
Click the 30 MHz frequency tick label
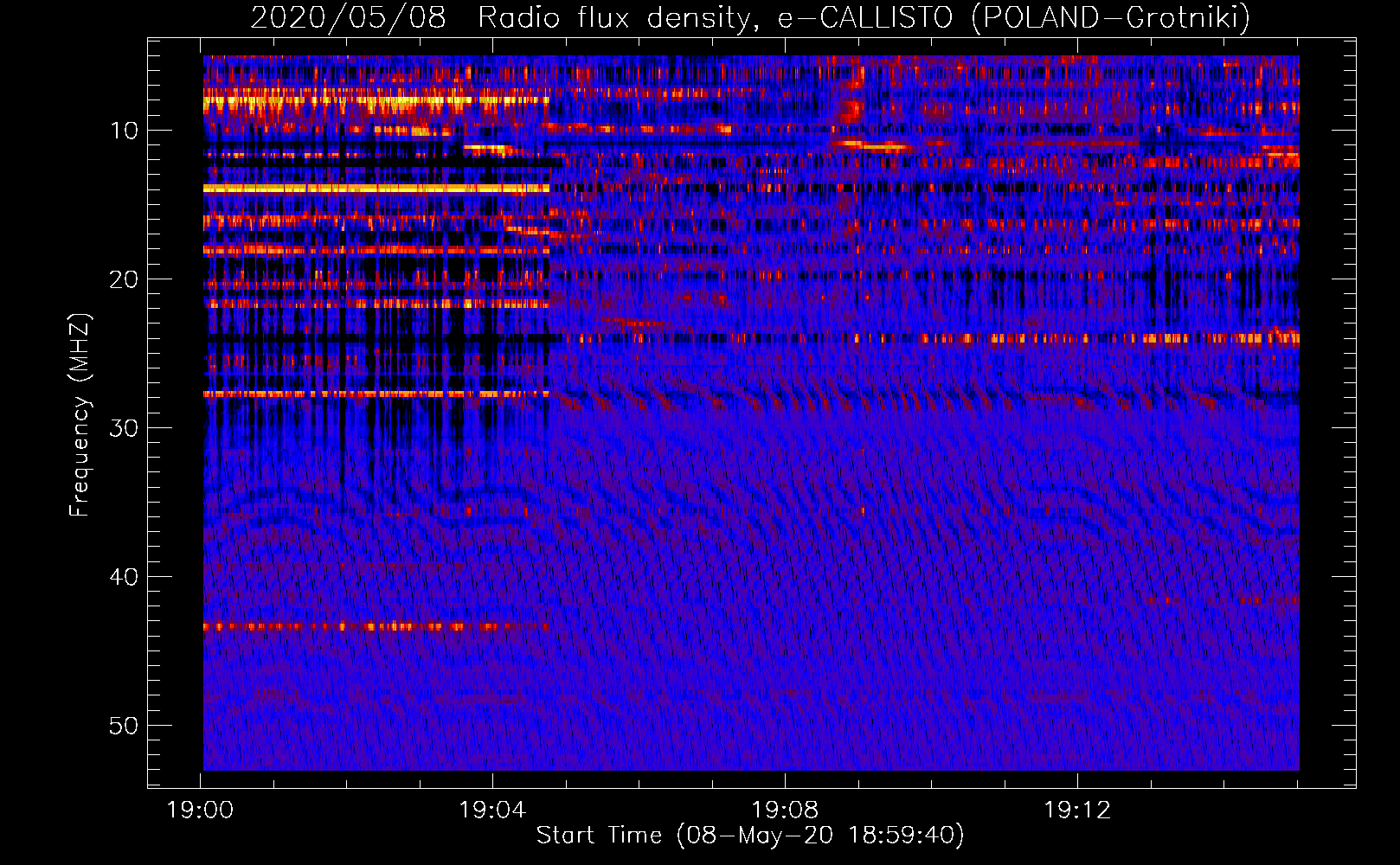(125, 428)
